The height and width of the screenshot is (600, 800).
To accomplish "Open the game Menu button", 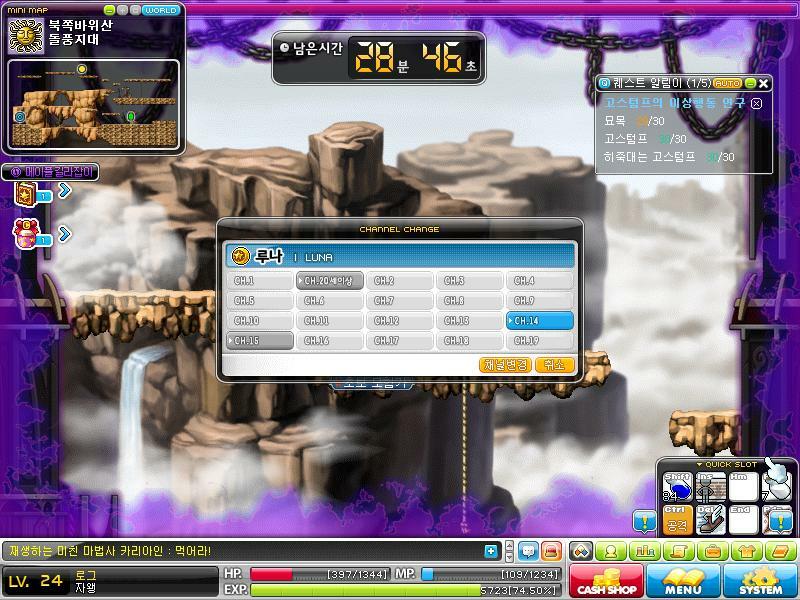I will point(683,581).
